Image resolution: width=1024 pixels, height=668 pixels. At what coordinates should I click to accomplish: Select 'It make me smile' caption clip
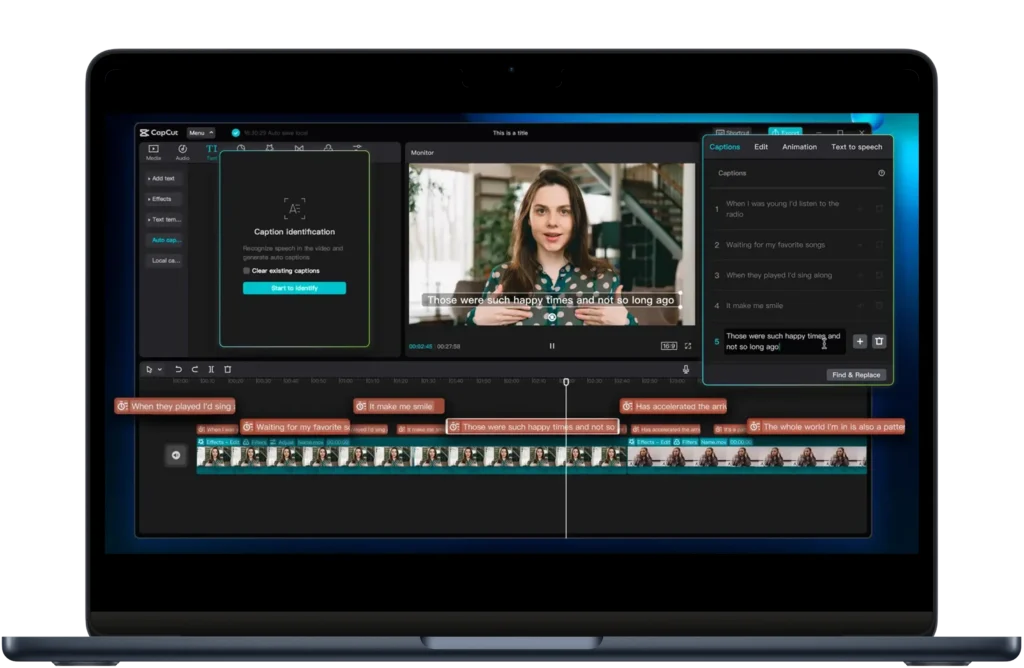399,406
